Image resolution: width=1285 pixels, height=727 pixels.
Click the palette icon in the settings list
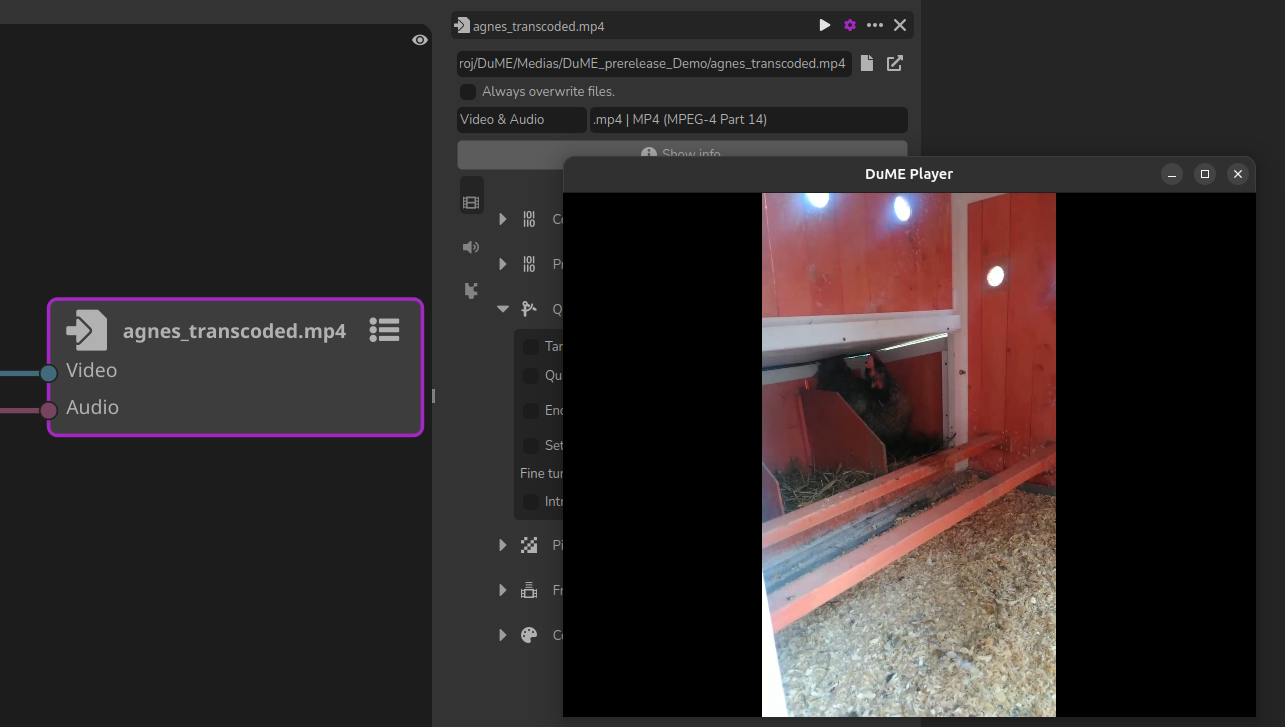(x=529, y=635)
